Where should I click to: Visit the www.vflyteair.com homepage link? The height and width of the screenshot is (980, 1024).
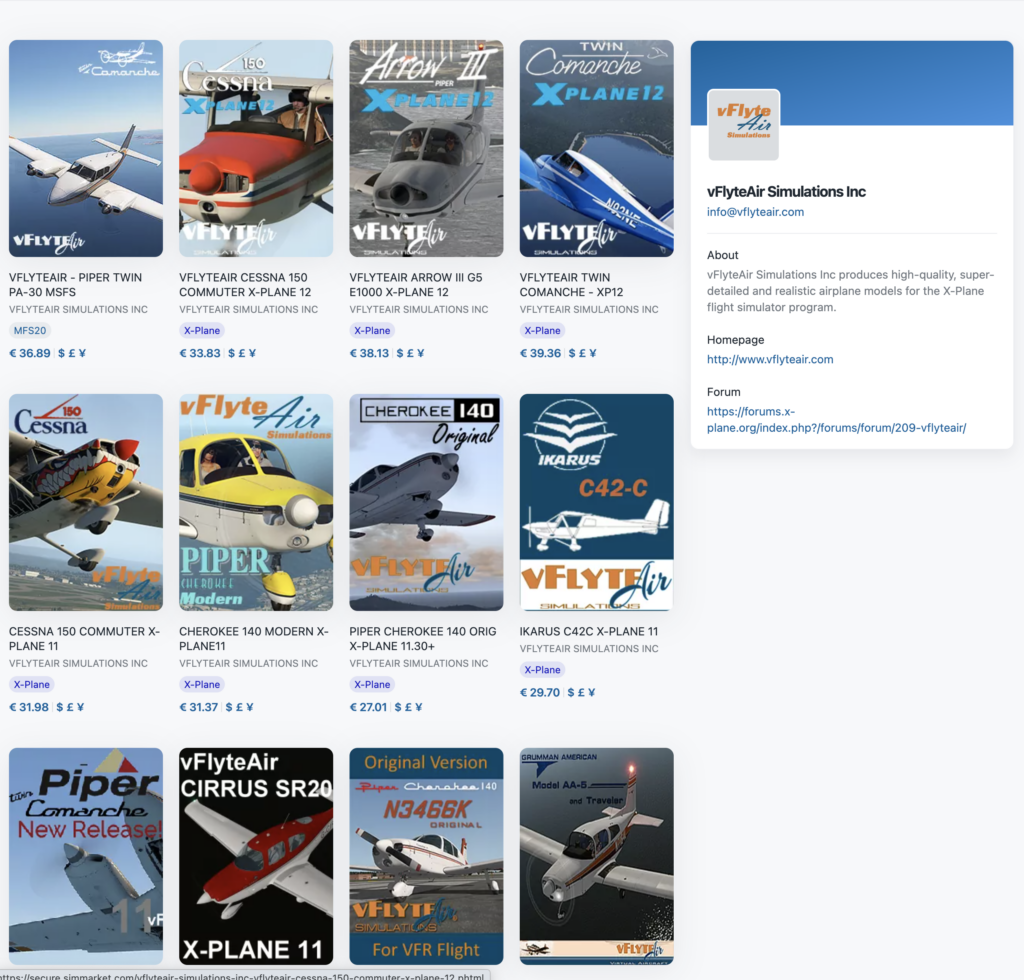[x=769, y=359]
